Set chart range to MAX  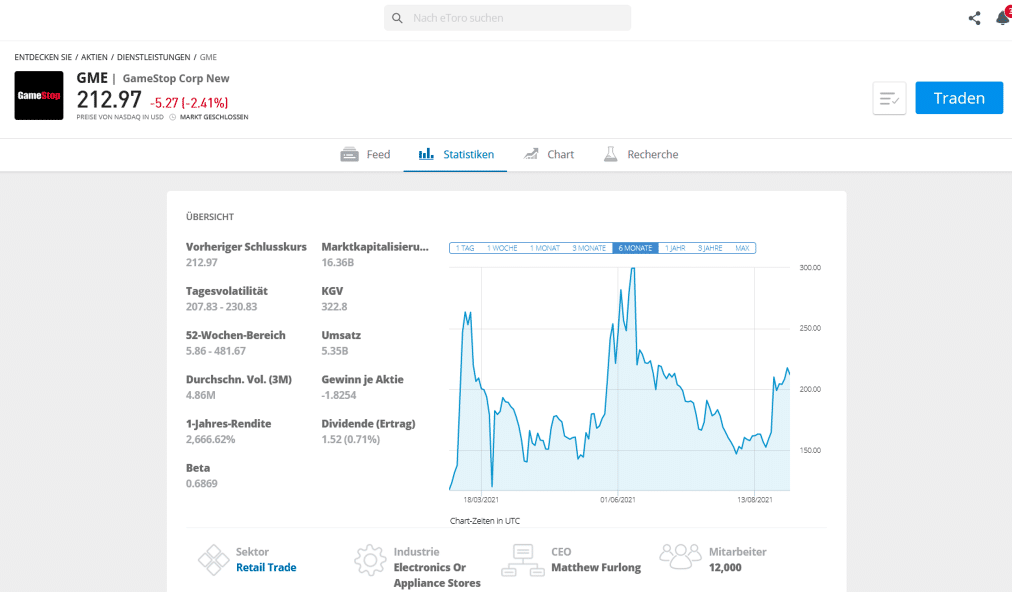[742, 248]
